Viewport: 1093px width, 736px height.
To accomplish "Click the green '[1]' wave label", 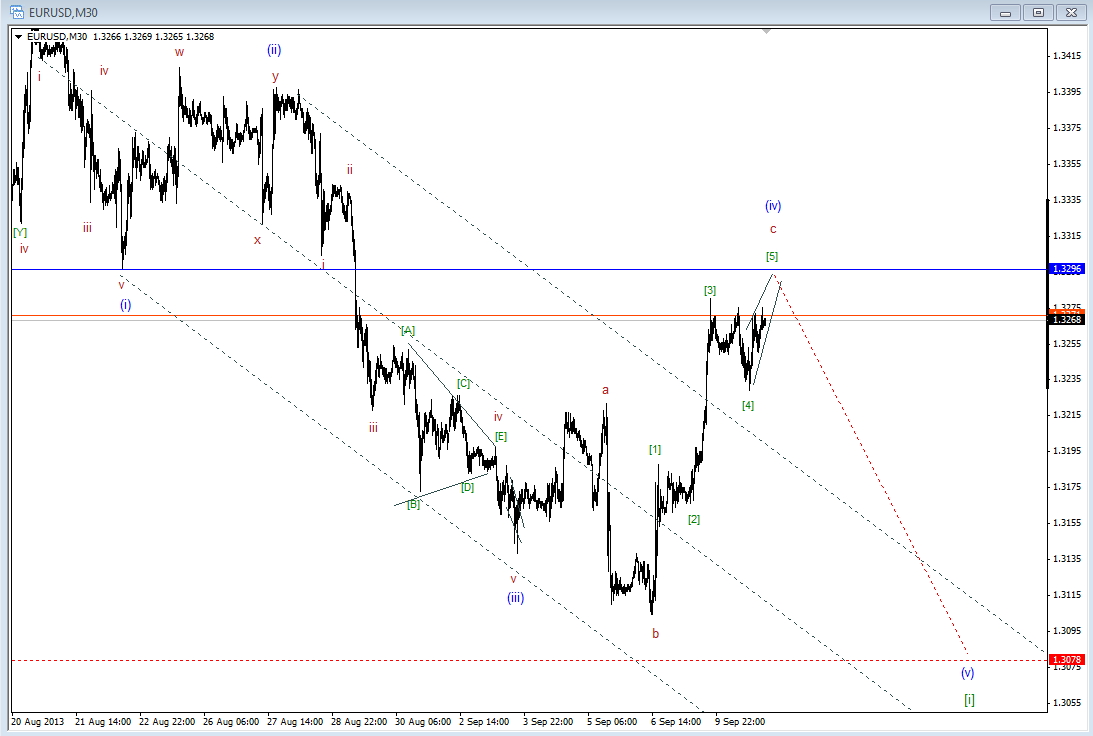I will point(655,450).
